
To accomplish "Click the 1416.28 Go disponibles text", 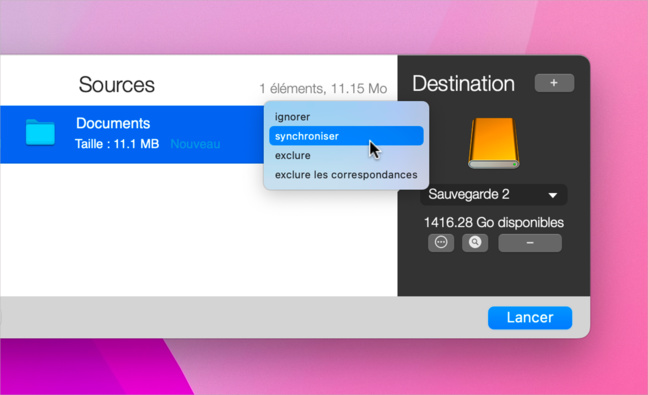I will [494, 222].
